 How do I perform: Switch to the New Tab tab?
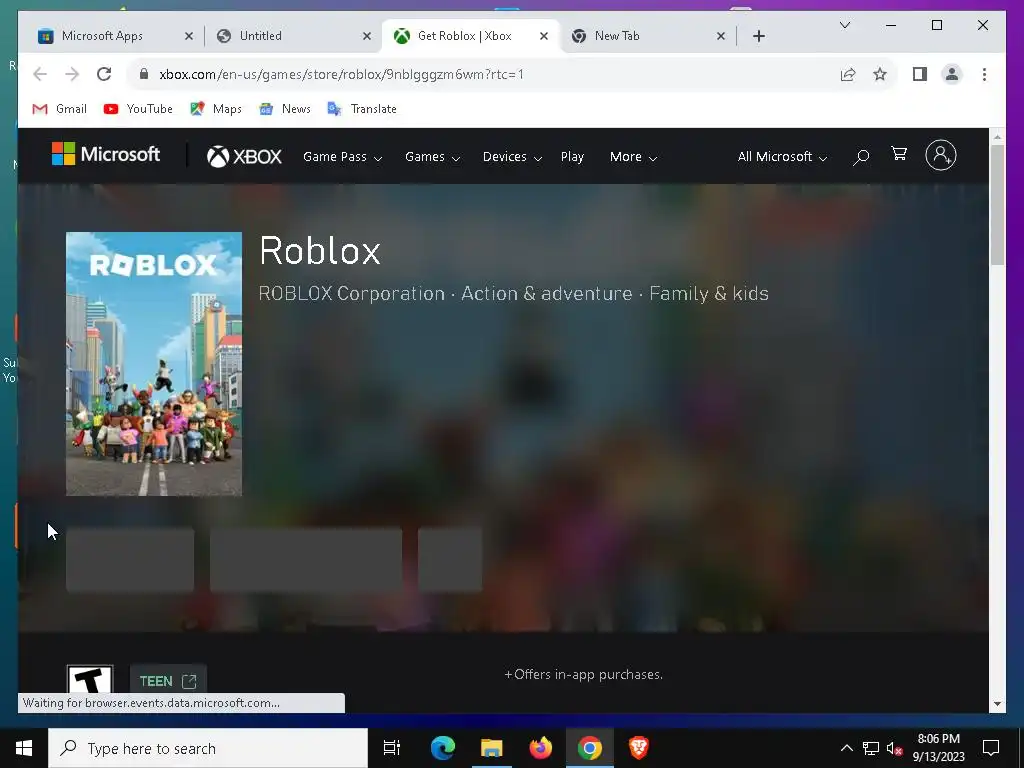coord(617,36)
